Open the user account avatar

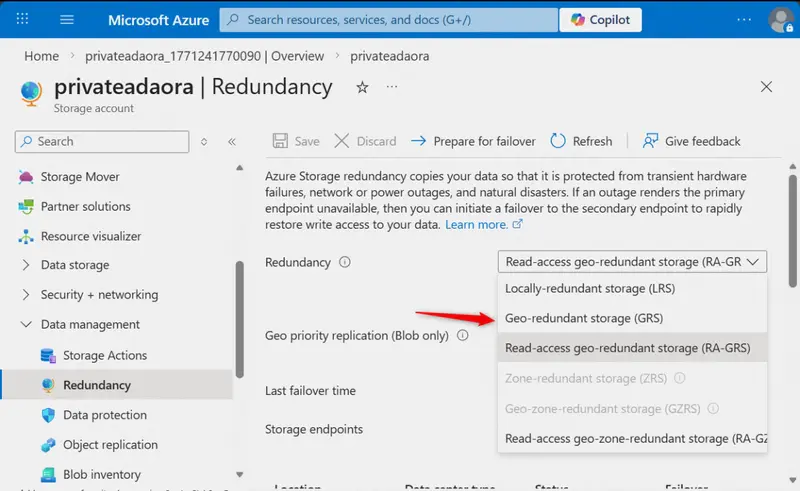[781, 20]
